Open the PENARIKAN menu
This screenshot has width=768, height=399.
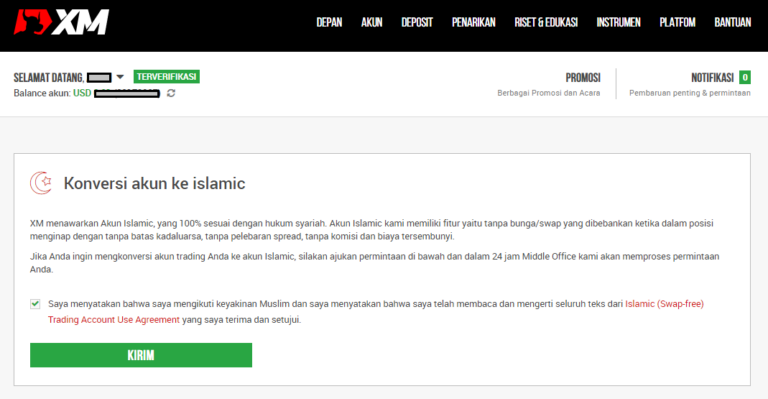pos(474,23)
